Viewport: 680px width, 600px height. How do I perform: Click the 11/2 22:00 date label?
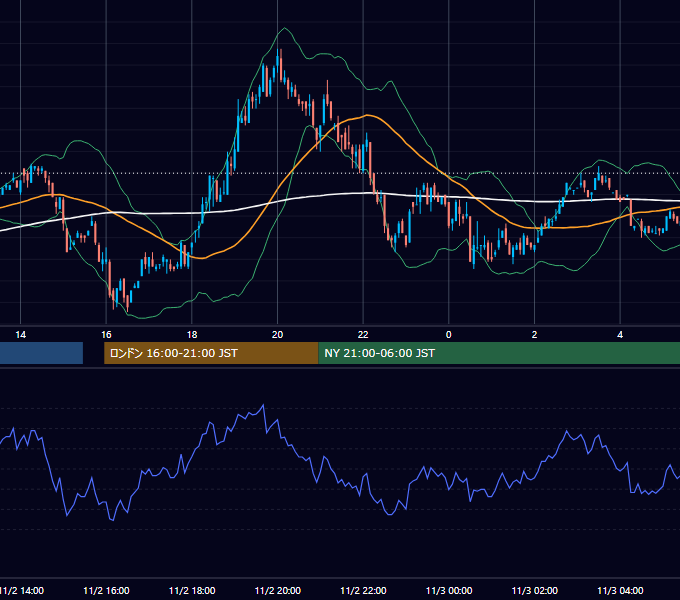pyautogui.click(x=363, y=591)
